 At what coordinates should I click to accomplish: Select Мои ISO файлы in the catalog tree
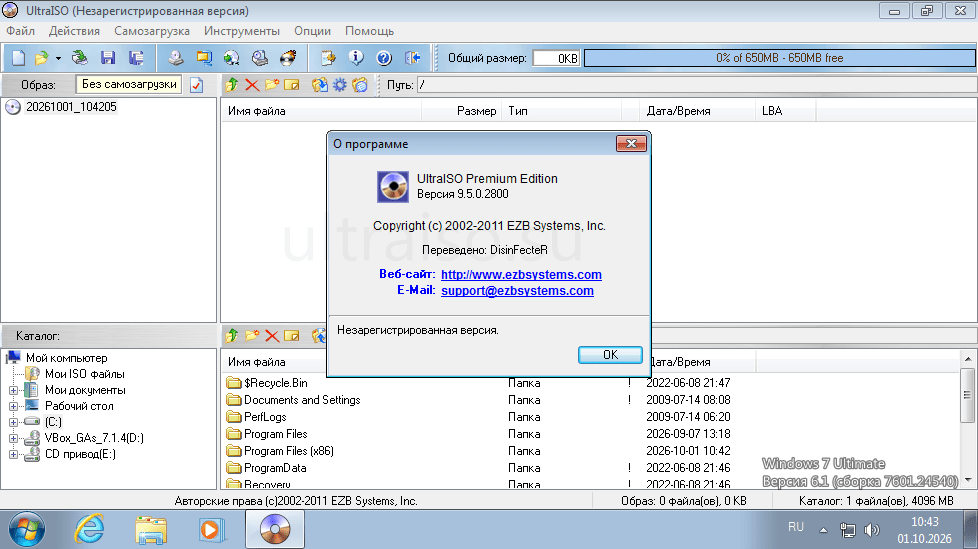coord(85,374)
